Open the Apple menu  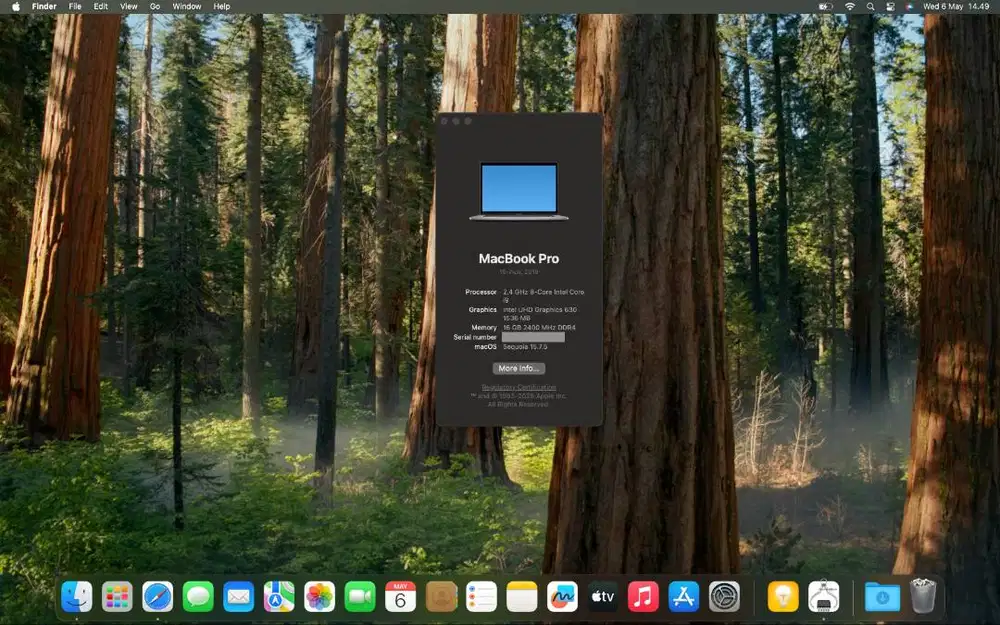16,6
